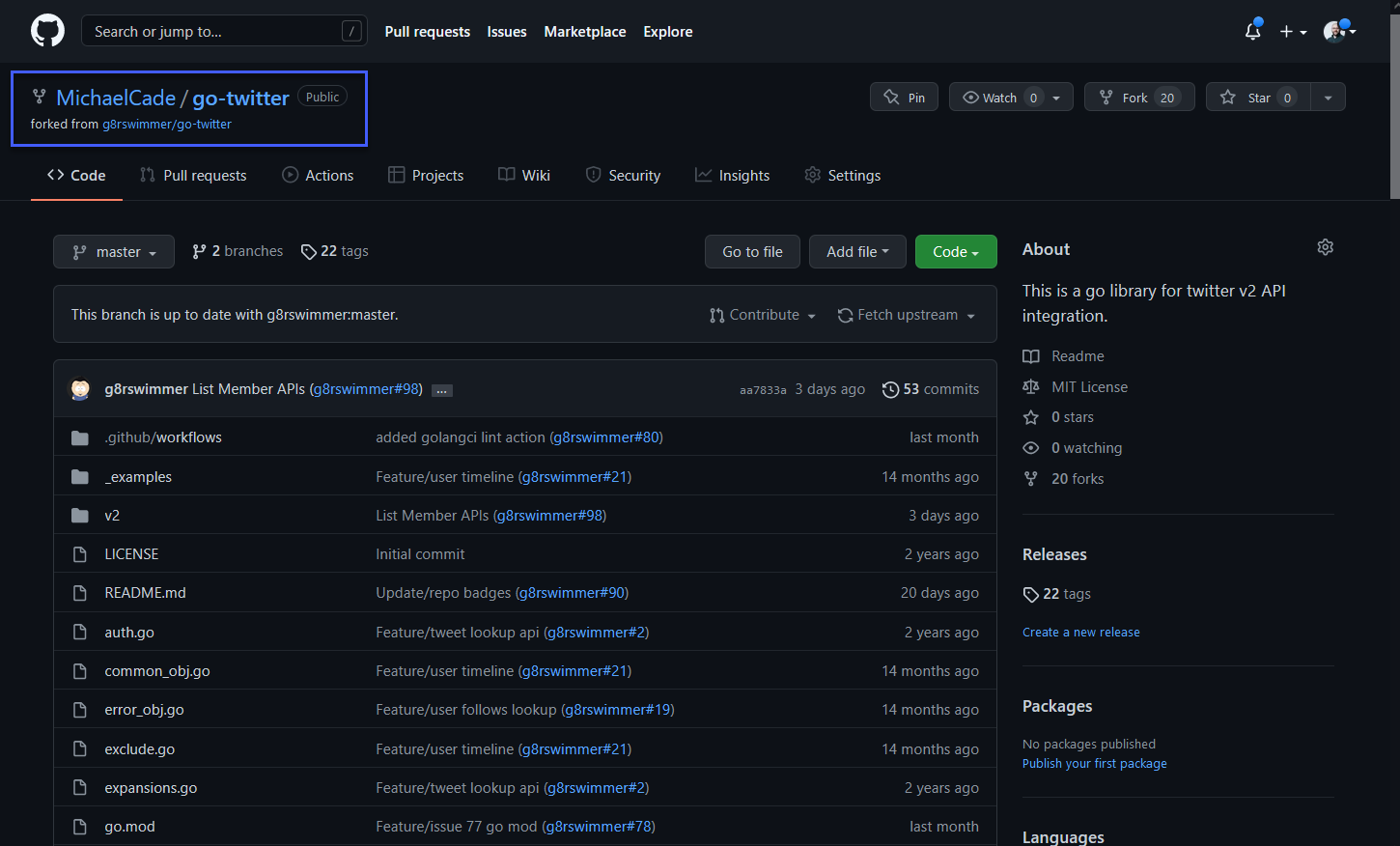The width and height of the screenshot is (1400, 846).
Task: Open the commit history clock icon
Action: pyautogui.click(x=890, y=389)
